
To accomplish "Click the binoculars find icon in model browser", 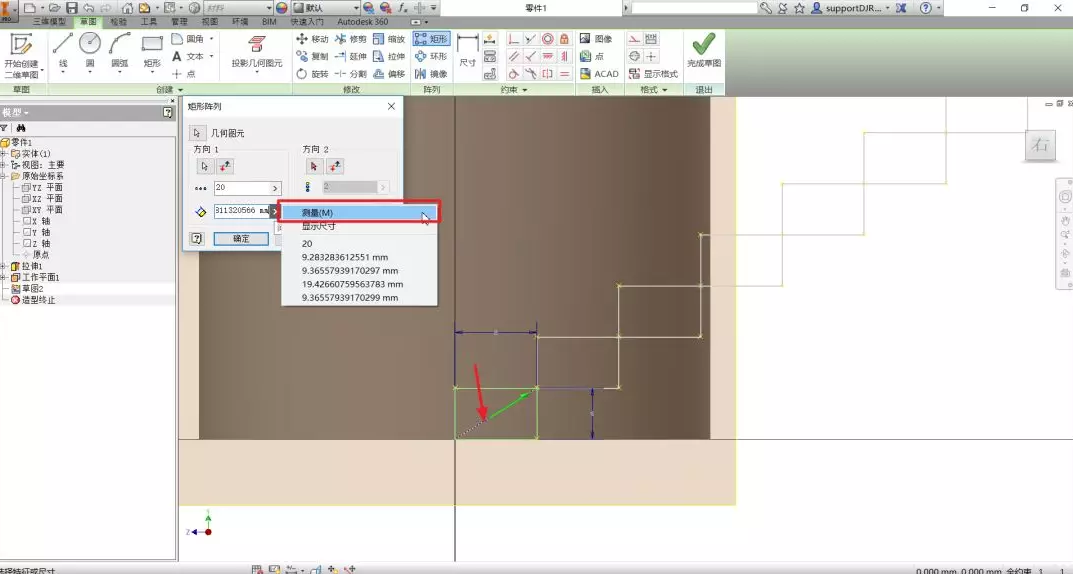I will click(21, 128).
